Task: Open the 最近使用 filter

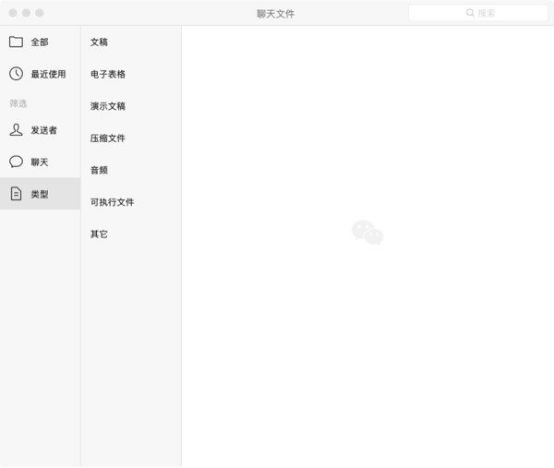Action: coord(40,73)
